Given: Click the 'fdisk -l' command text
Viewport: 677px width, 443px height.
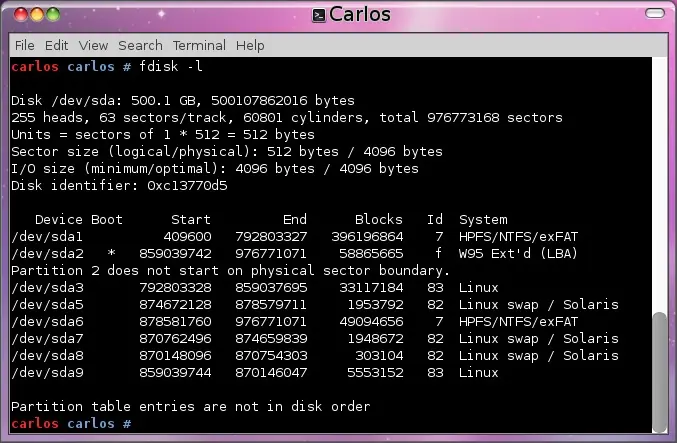Looking at the screenshot, I should click(x=171, y=66).
